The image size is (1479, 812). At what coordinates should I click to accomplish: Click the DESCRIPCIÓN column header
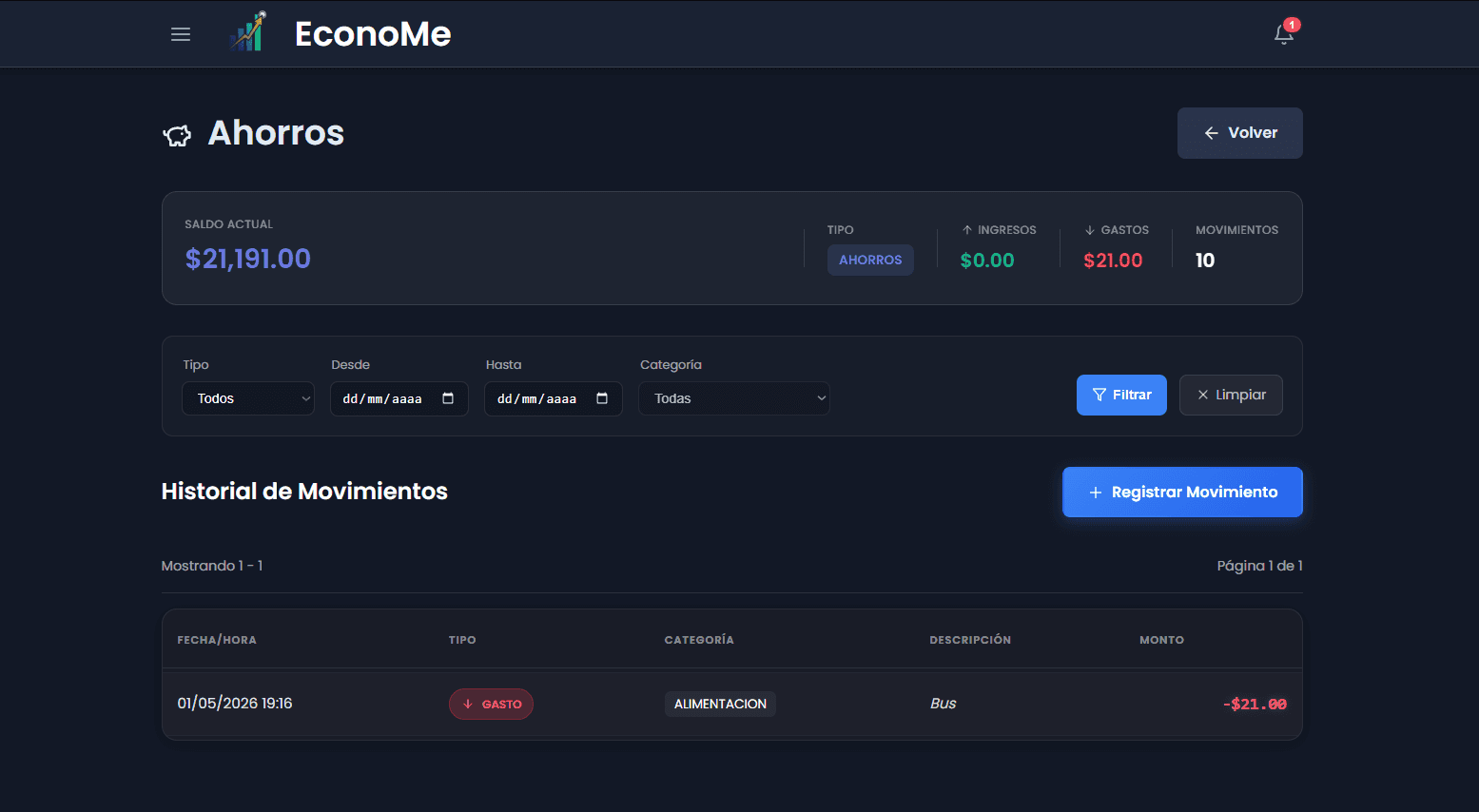pos(970,640)
